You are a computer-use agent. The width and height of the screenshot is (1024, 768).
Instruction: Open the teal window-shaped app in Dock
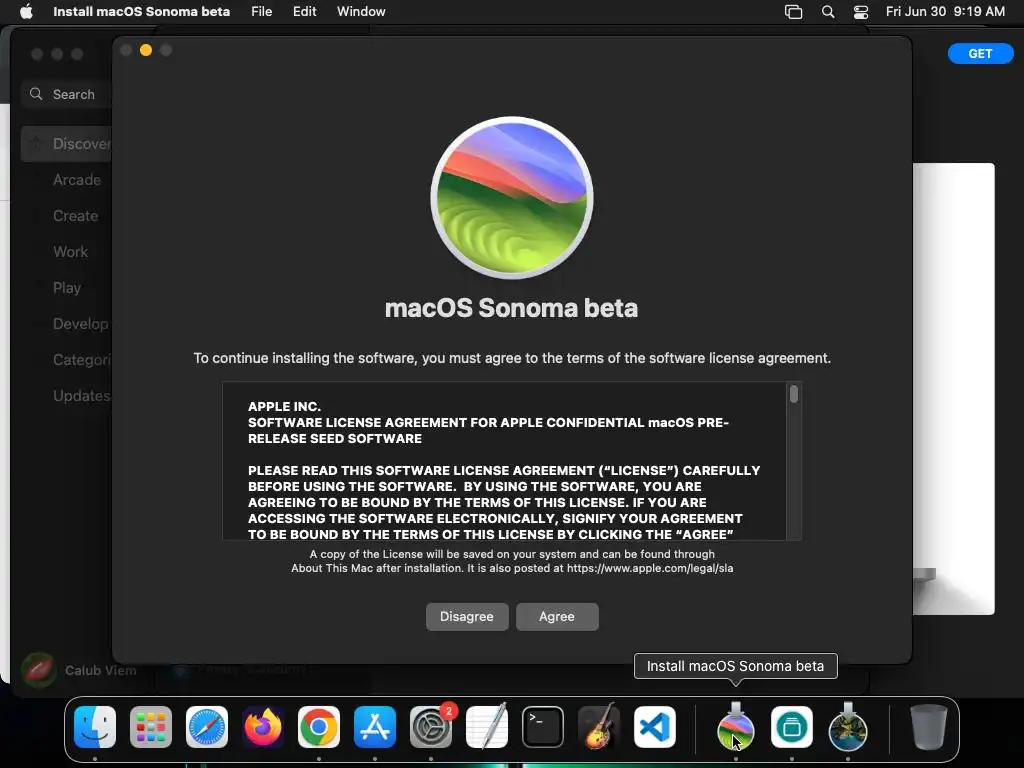792,727
